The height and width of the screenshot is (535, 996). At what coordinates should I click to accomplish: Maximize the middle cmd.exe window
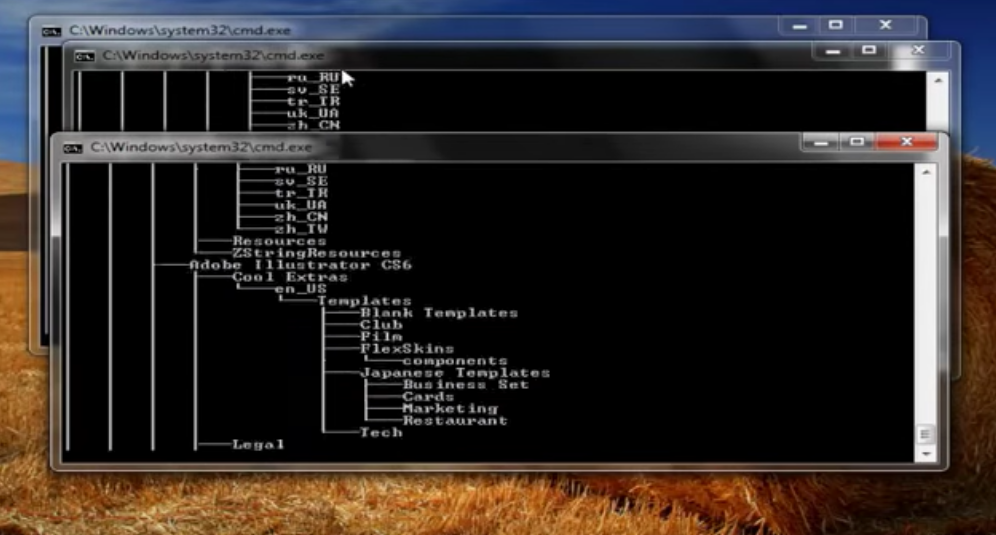[869, 51]
